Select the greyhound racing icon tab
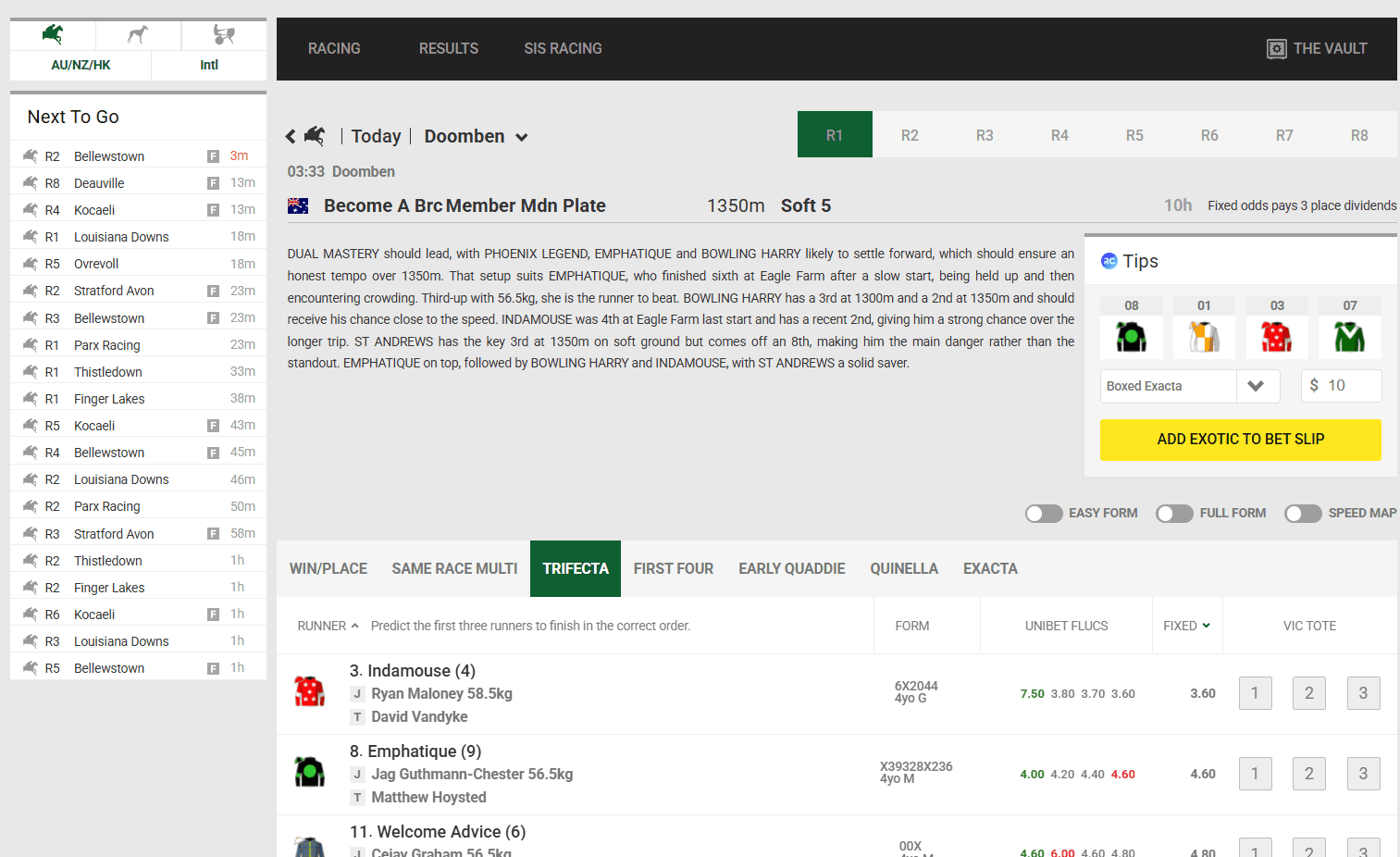The width and height of the screenshot is (1400, 857). [138, 35]
